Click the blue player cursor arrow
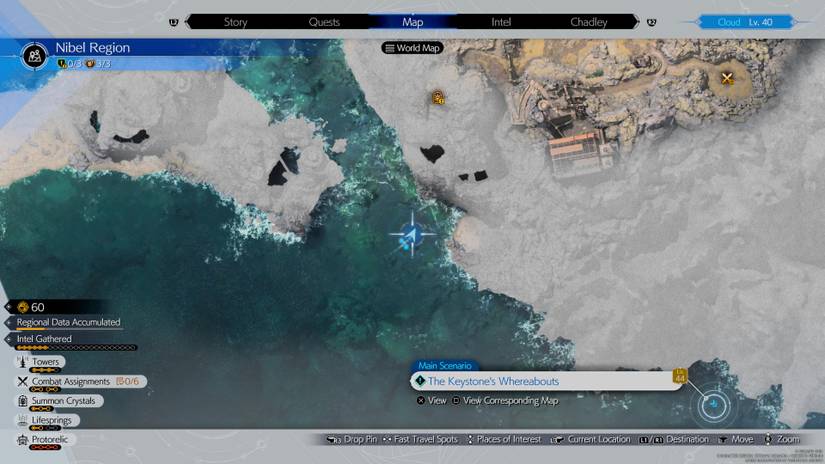The height and width of the screenshot is (464, 825). 410,236
